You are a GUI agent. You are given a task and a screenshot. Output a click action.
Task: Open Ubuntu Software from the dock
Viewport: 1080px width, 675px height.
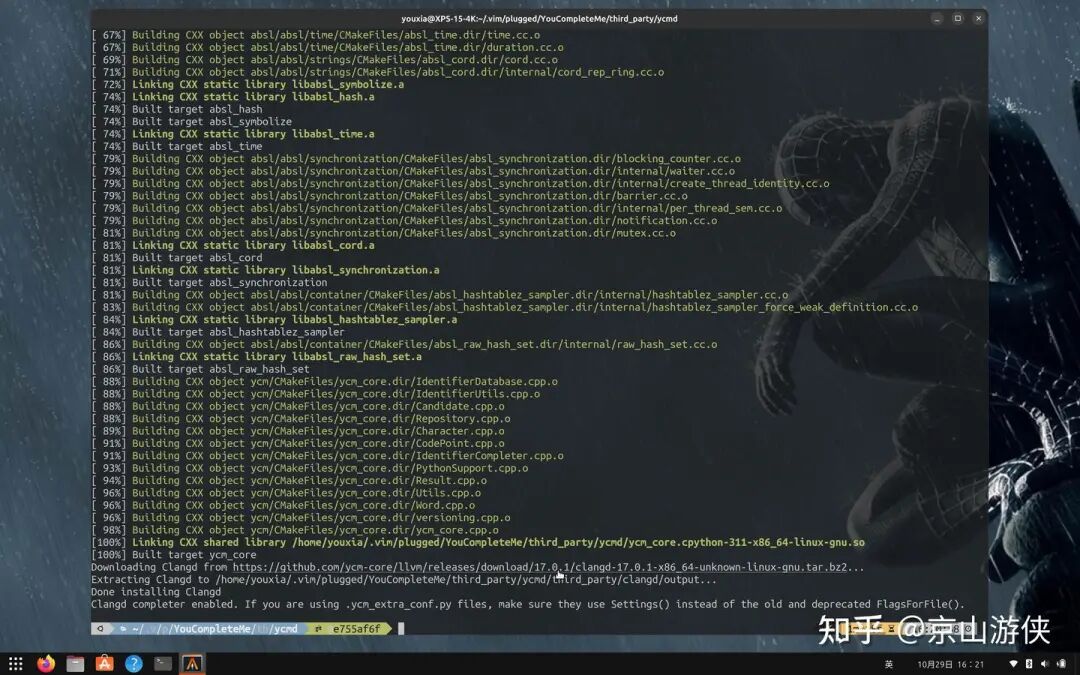tap(104, 664)
